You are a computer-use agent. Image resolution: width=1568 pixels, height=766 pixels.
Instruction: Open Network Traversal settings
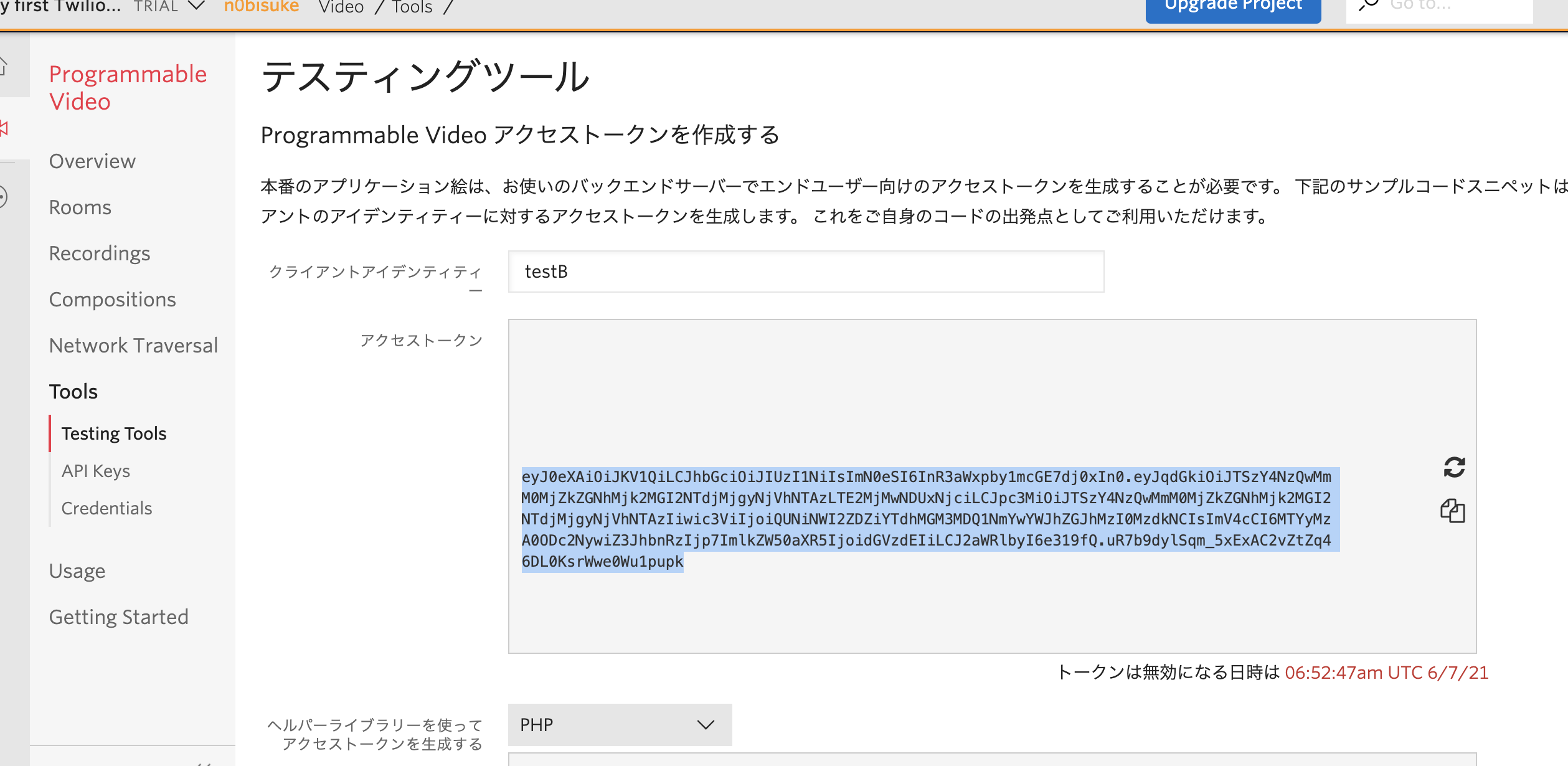pos(133,345)
